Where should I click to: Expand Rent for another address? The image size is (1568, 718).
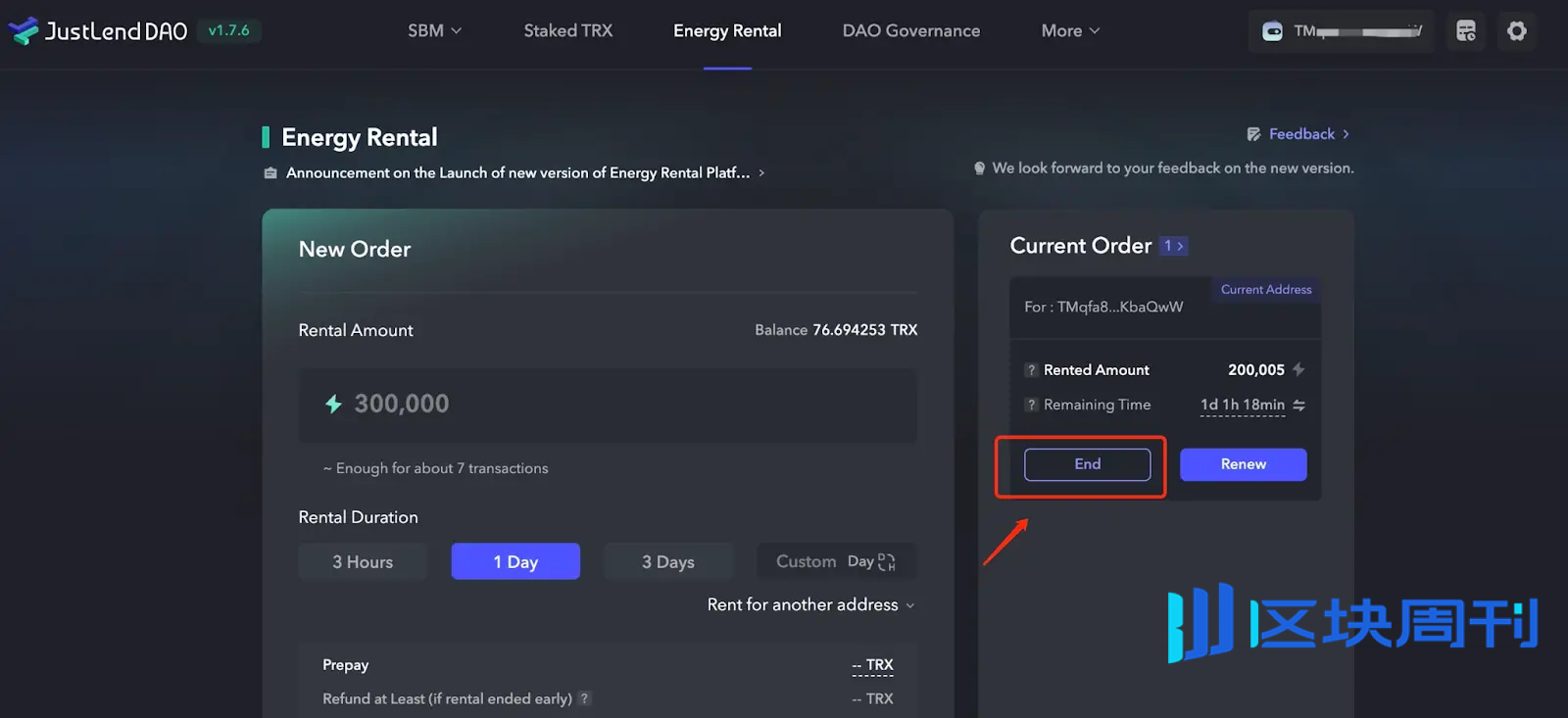click(x=810, y=604)
